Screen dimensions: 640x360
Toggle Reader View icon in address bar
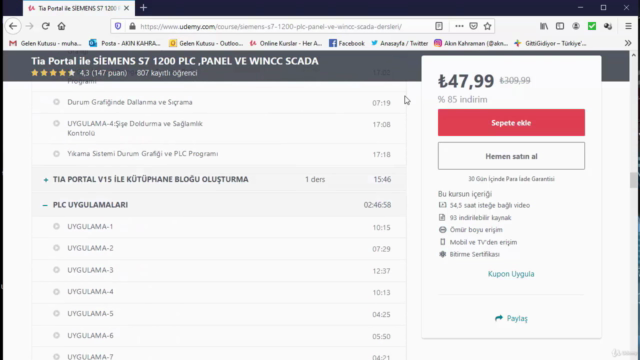click(439, 26)
